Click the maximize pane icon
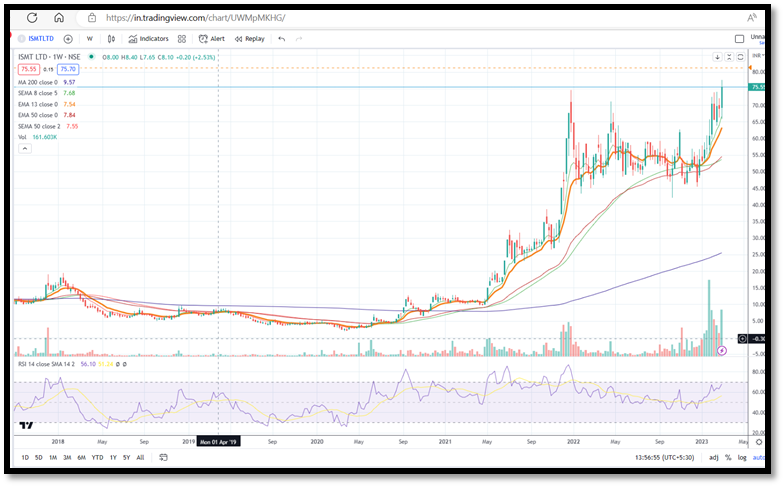Screen dimensions: 784x487 740,57
